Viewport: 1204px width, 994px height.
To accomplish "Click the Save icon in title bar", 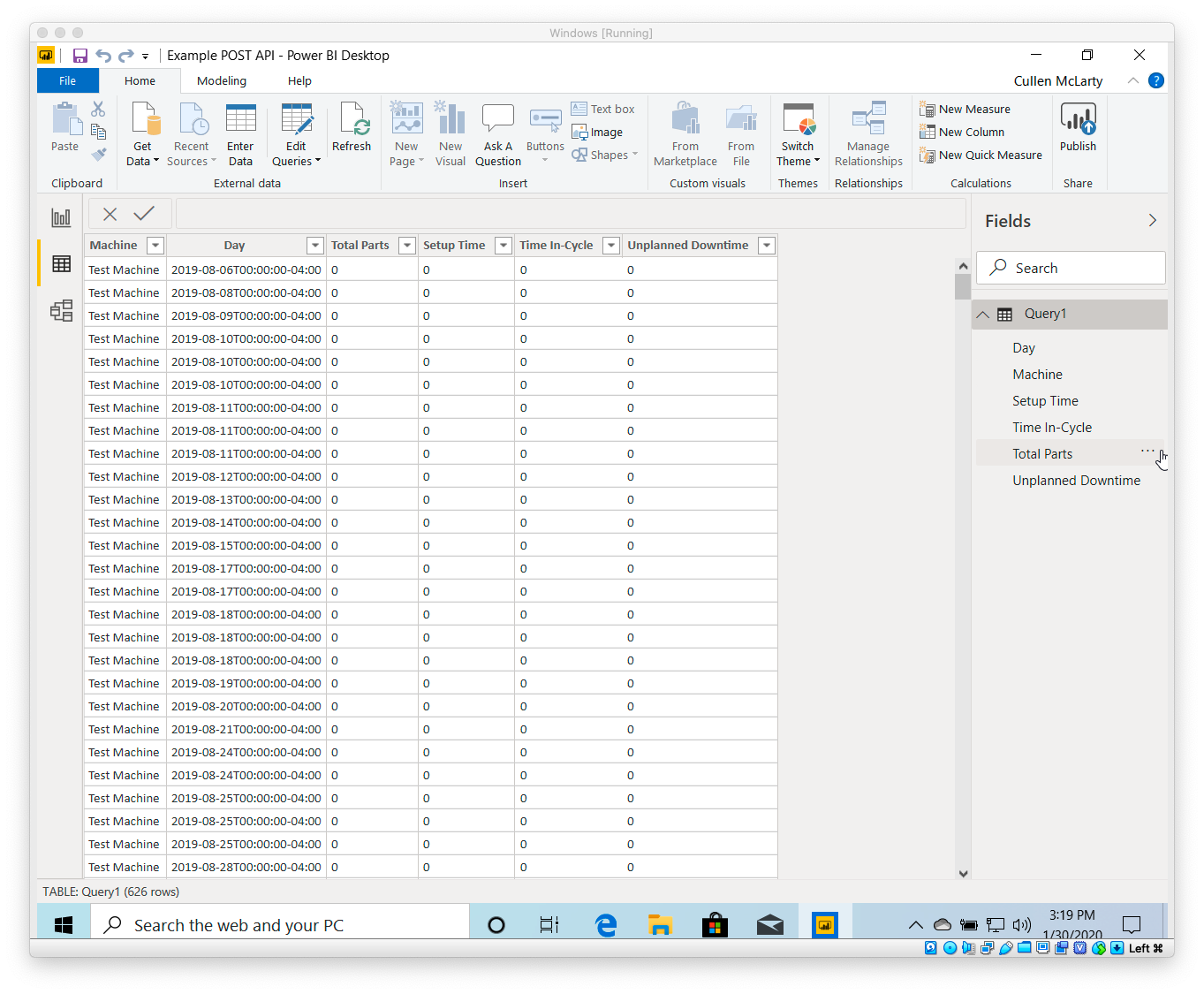I will pyautogui.click(x=80, y=56).
